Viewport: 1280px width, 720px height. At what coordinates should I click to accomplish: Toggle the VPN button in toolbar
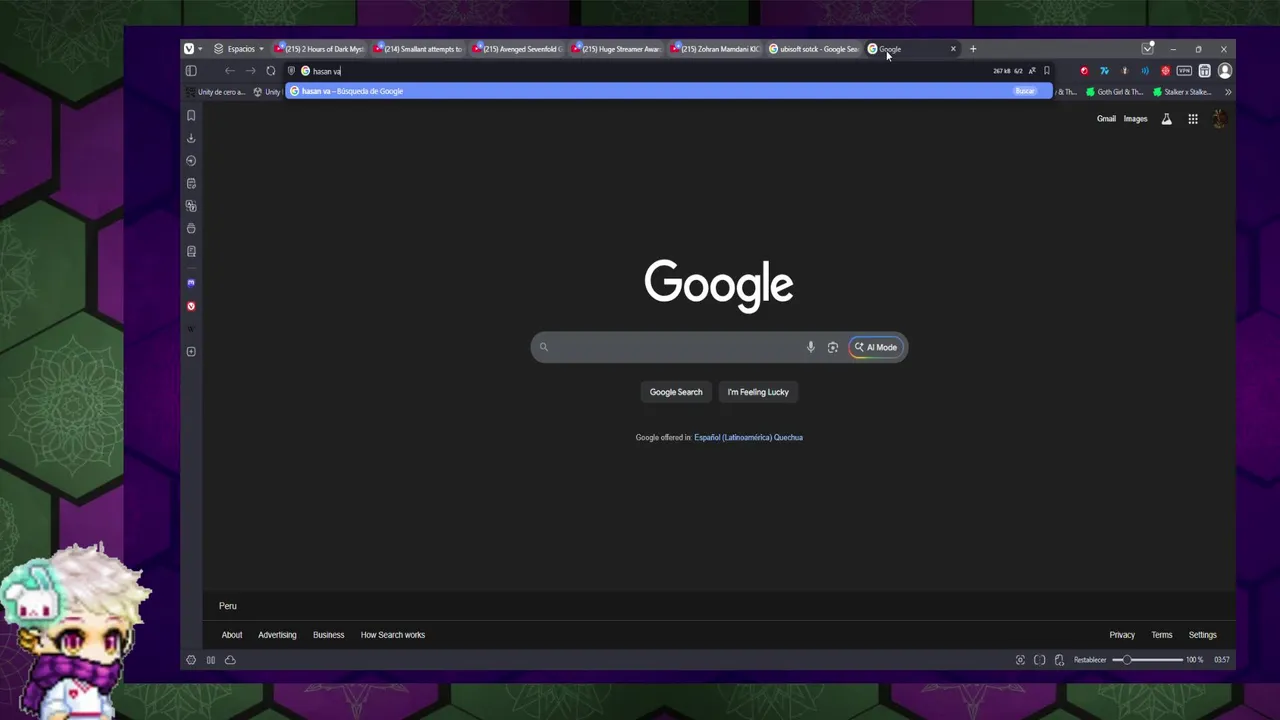pos(1184,71)
